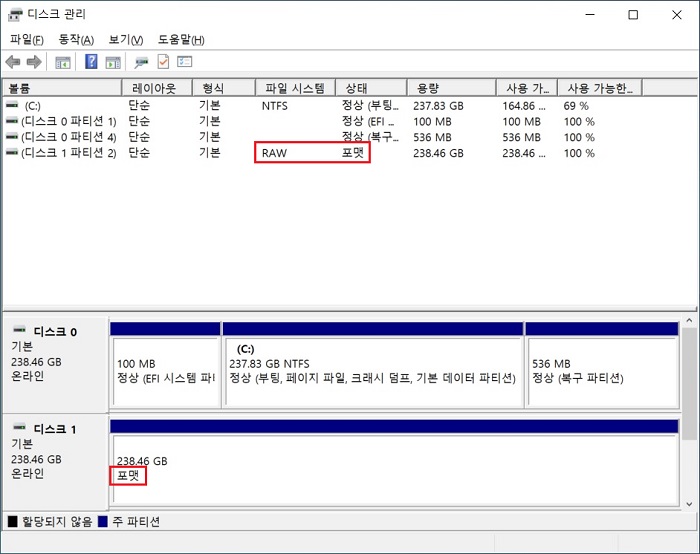
Task: Select the 536 MB recovery partition block
Action: click(x=602, y=365)
